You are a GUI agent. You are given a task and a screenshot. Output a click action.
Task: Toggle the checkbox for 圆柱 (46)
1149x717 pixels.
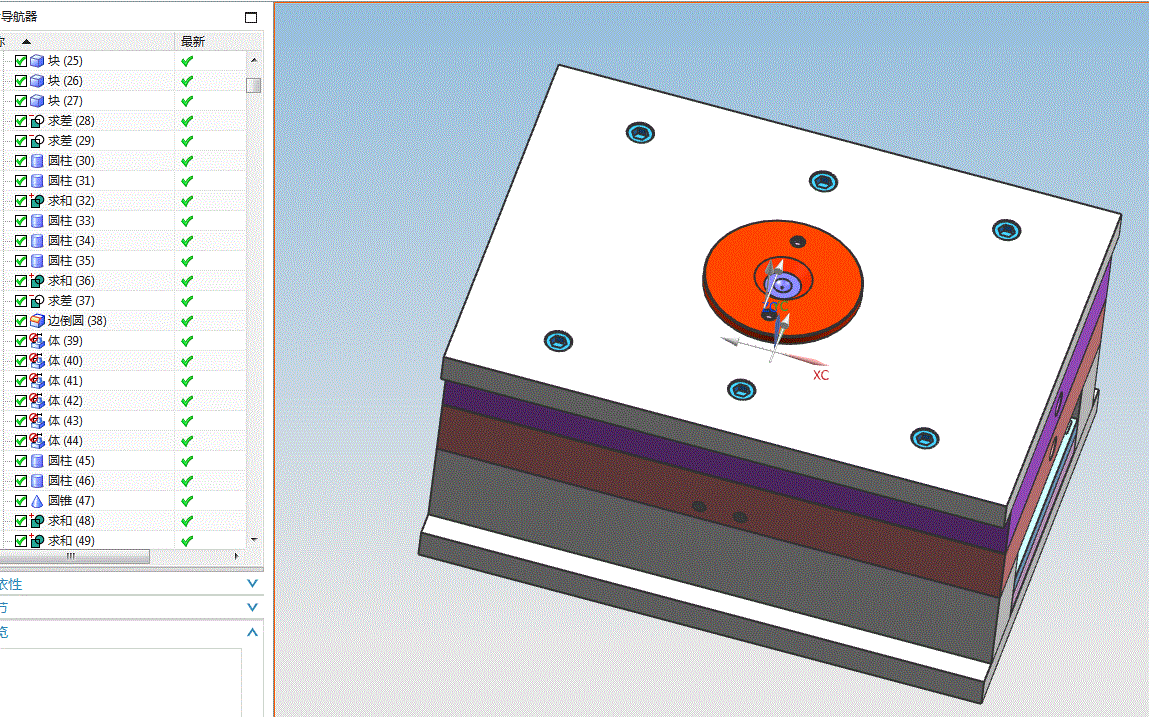[x=21, y=481]
